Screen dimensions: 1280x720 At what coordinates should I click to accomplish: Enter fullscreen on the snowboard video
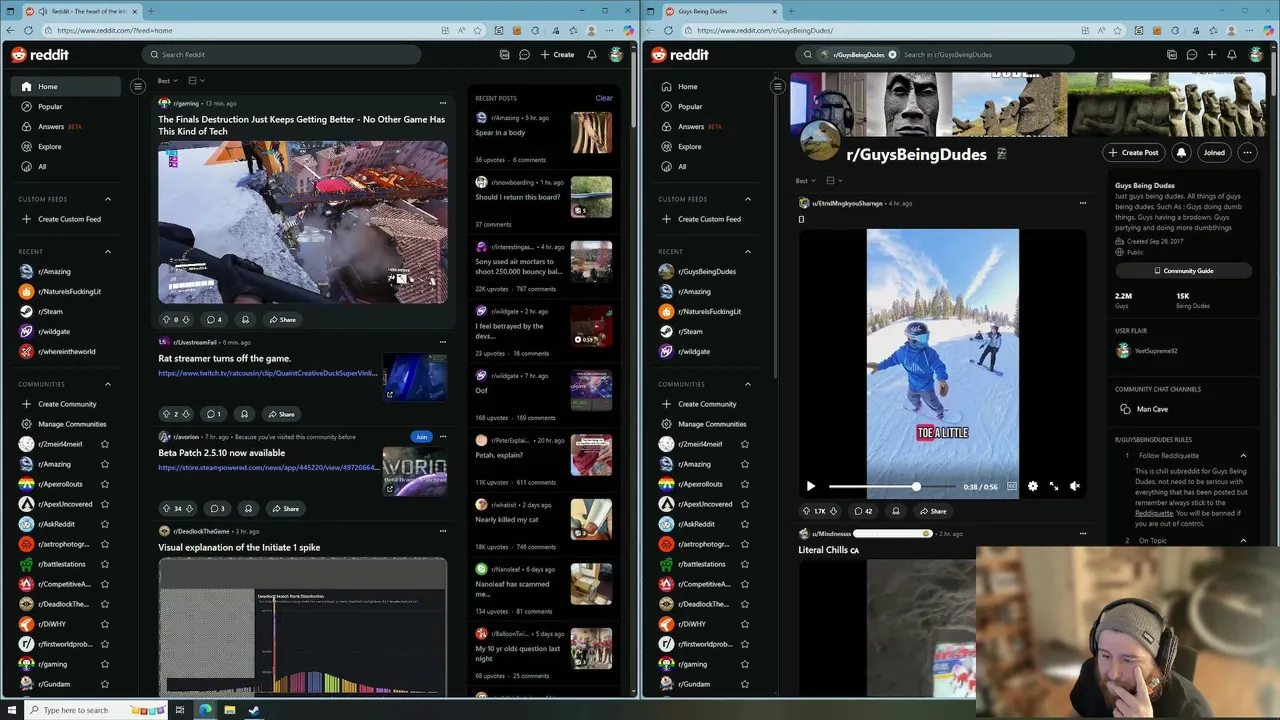coord(1053,486)
